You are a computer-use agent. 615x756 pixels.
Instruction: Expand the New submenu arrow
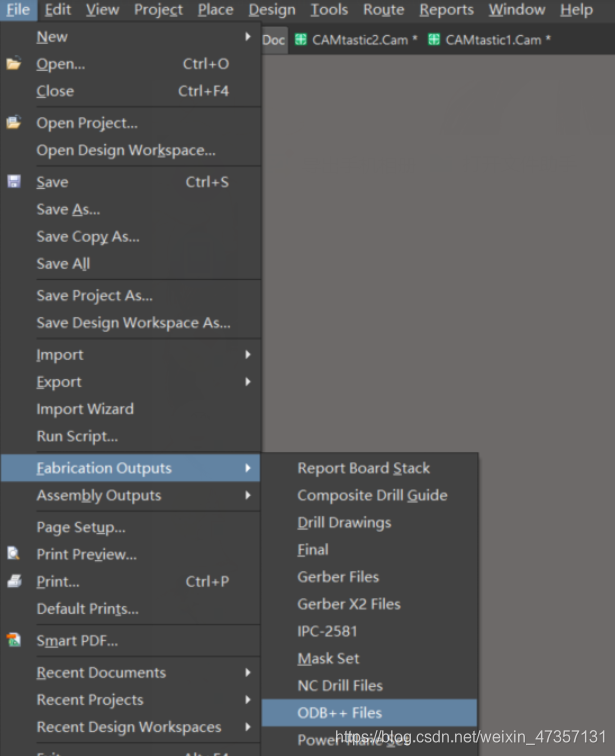click(248, 37)
